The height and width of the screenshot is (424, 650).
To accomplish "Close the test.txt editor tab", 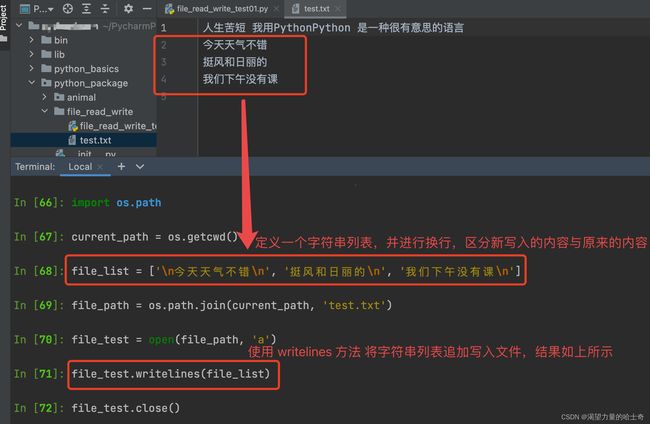I will 338,9.
